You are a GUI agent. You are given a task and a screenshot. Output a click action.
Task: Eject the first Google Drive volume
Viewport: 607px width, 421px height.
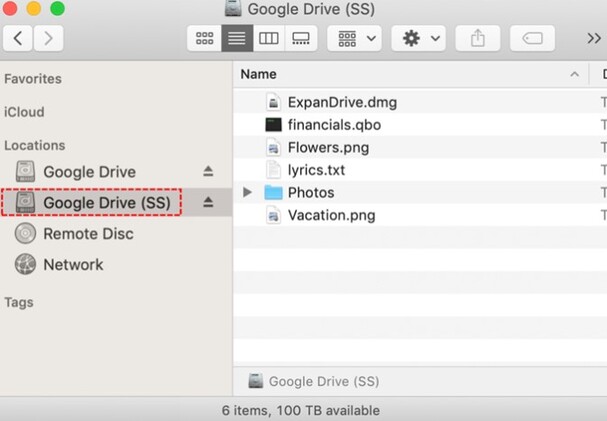[x=208, y=172]
